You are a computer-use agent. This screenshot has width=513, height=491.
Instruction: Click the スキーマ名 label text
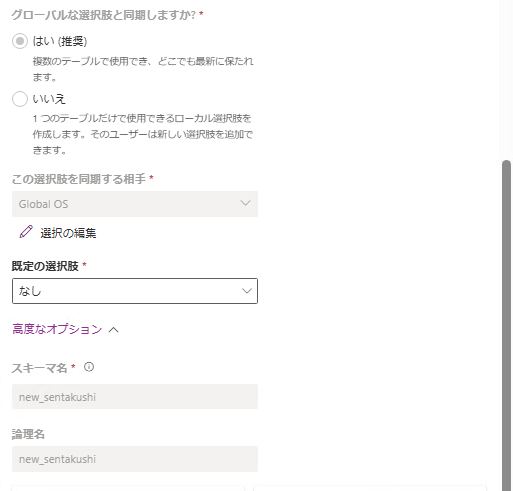pyautogui.click(x=39, y=368)
